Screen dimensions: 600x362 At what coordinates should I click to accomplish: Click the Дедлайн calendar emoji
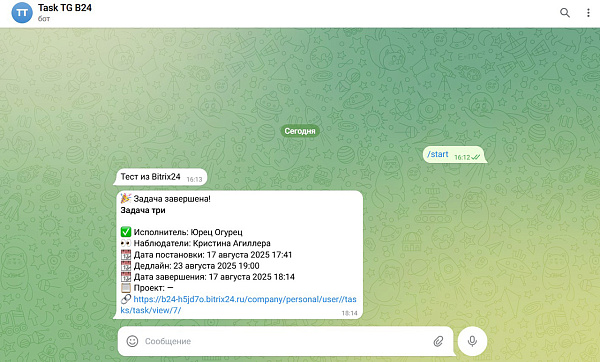coord(126,266)
